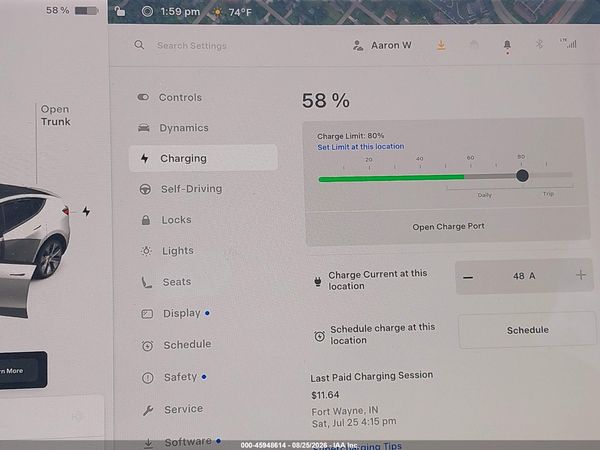Tap the Open Charge Port button
The width and height of the screenshot is (600, 450).
(448, 227)
